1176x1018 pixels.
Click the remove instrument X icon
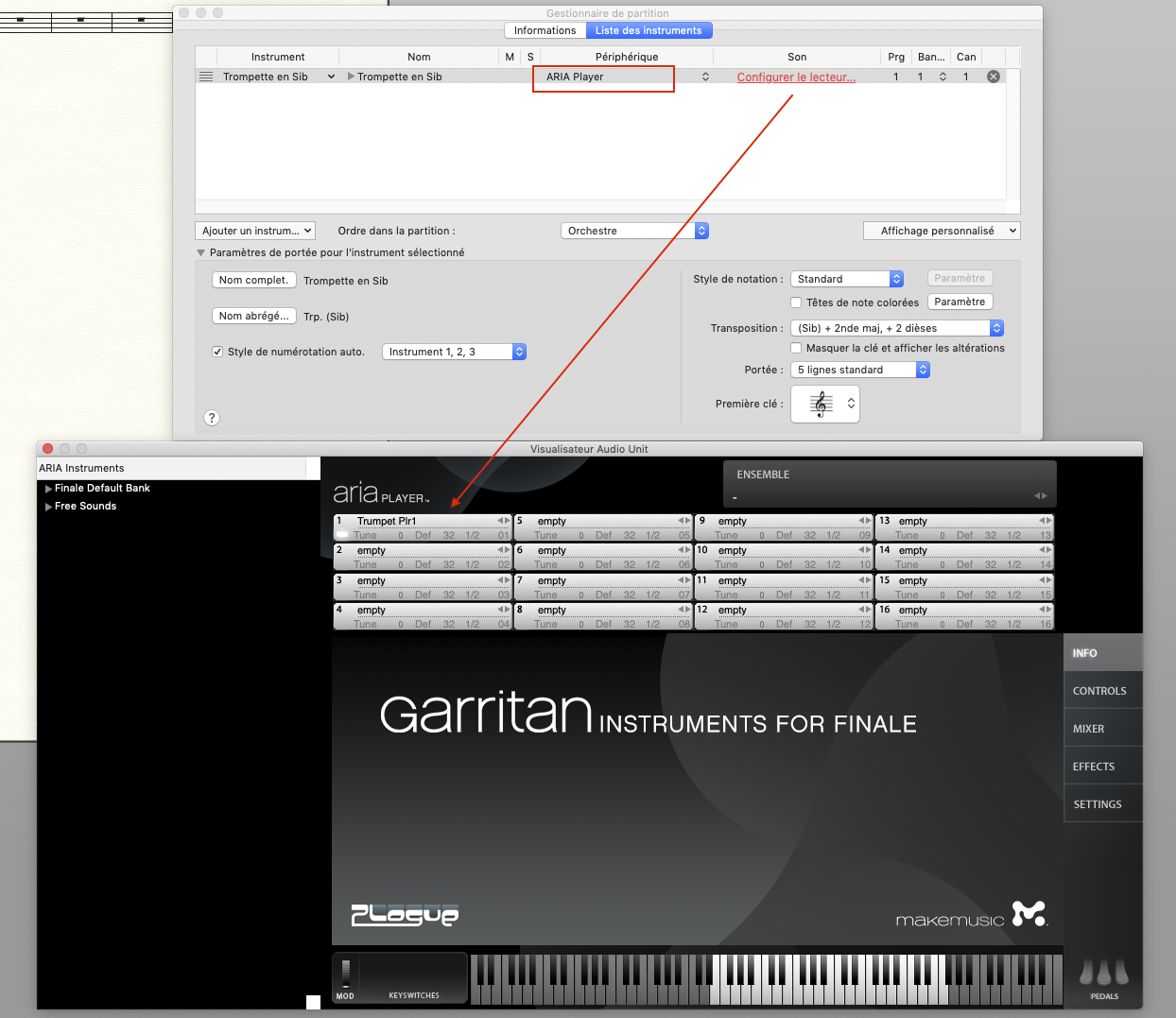993,77
